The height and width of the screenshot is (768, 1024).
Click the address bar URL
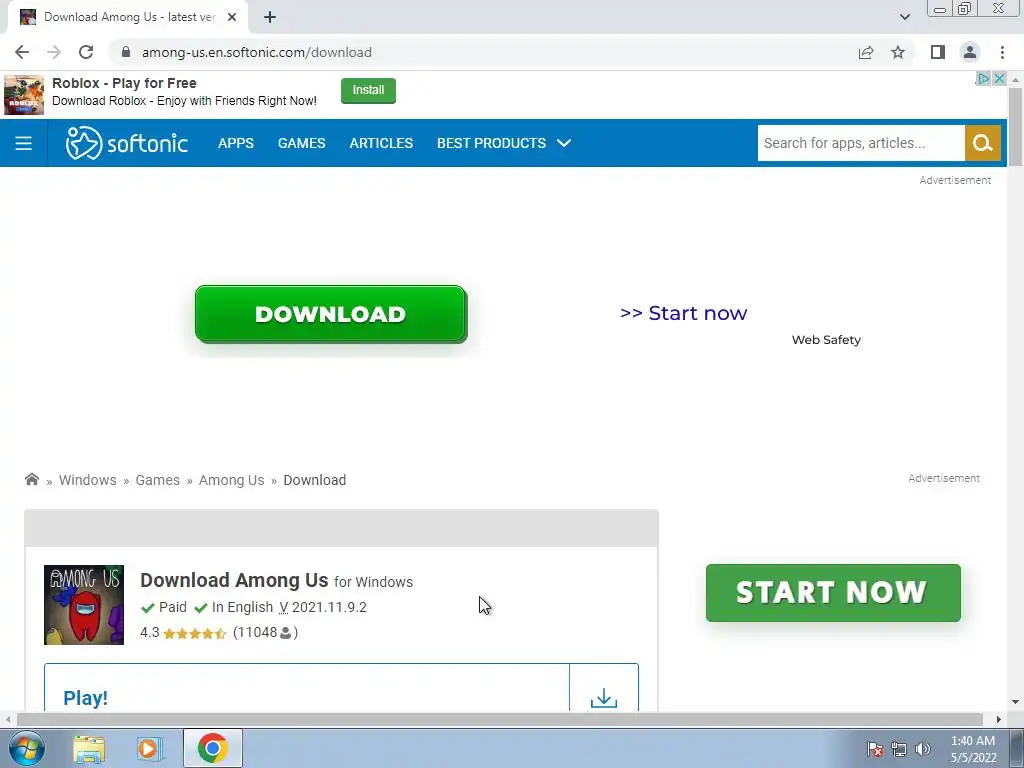coord(257,52)
